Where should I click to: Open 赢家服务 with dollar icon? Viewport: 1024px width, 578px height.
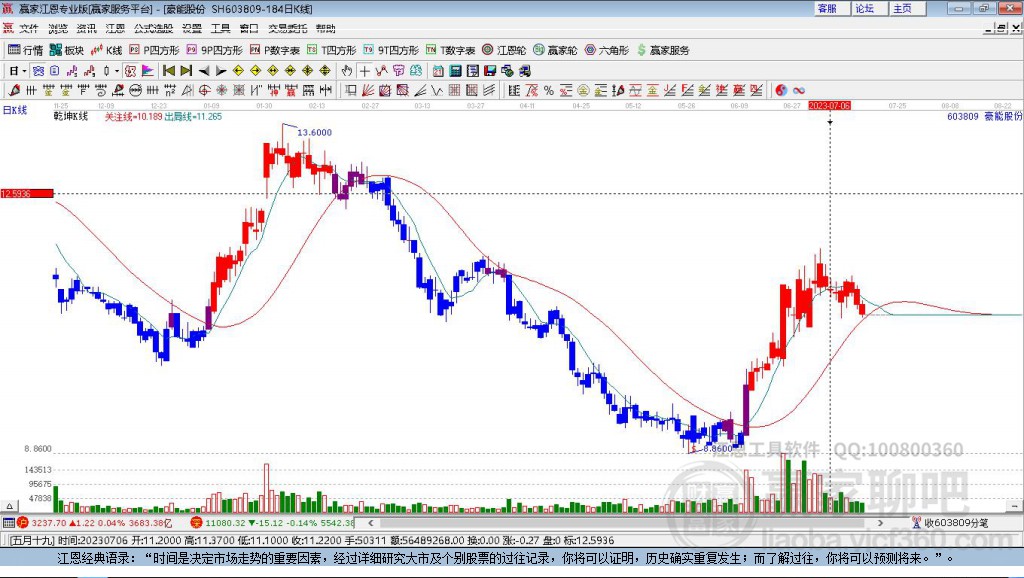pyautogui.click(x=663, y=50)
